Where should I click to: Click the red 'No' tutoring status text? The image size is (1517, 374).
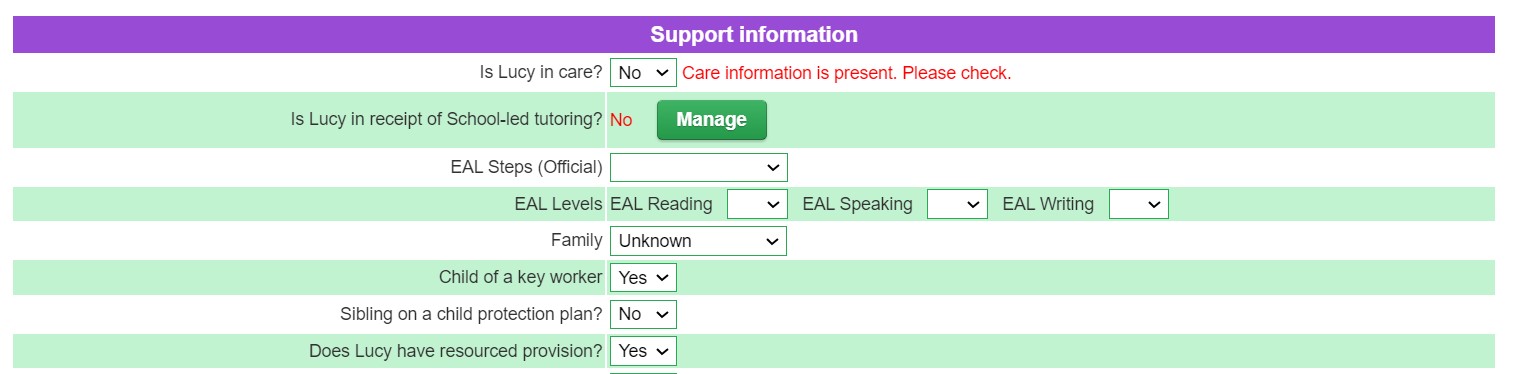[x=621, y=120]
